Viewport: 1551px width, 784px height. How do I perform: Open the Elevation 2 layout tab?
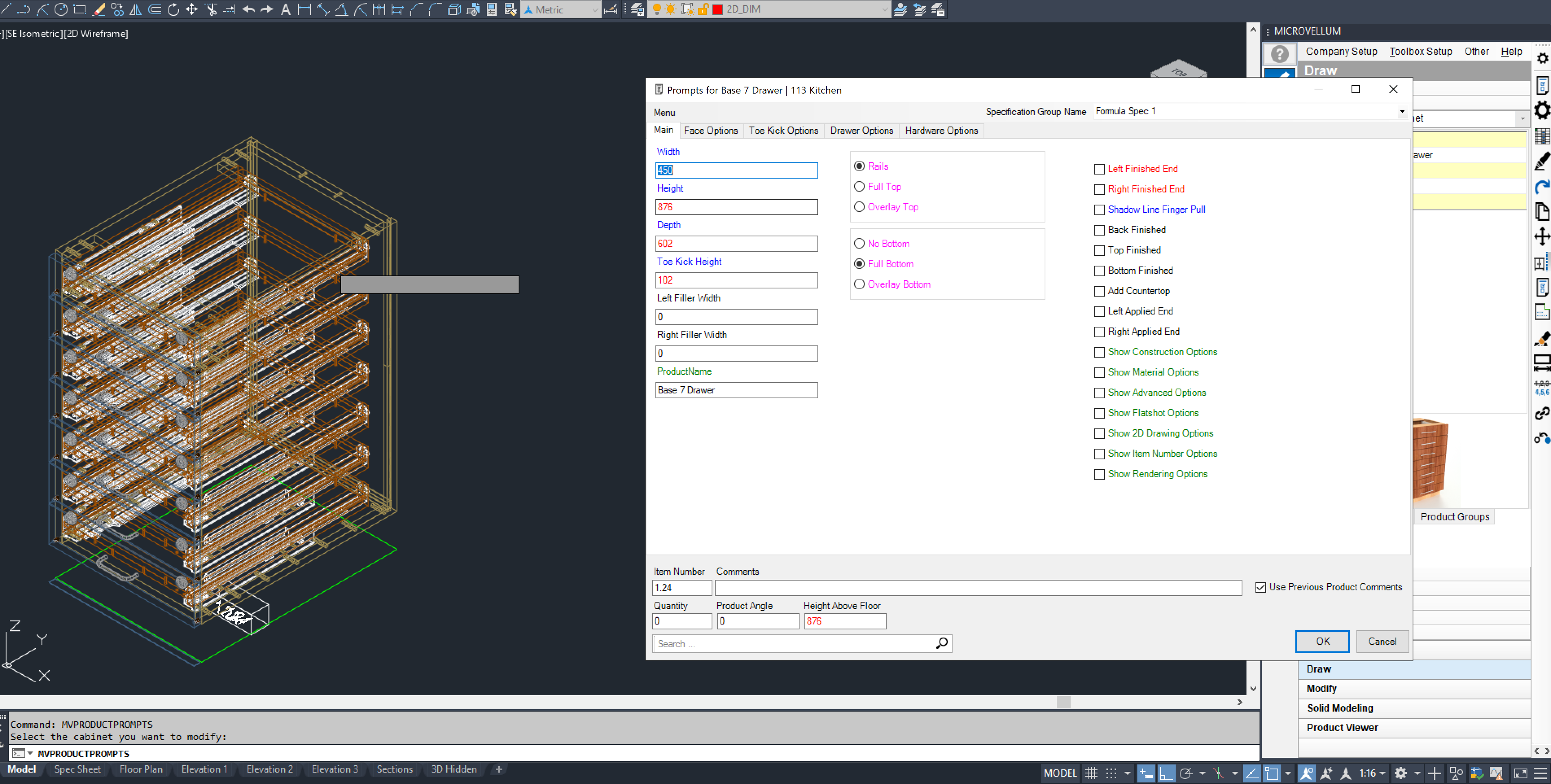pos(269,769)
